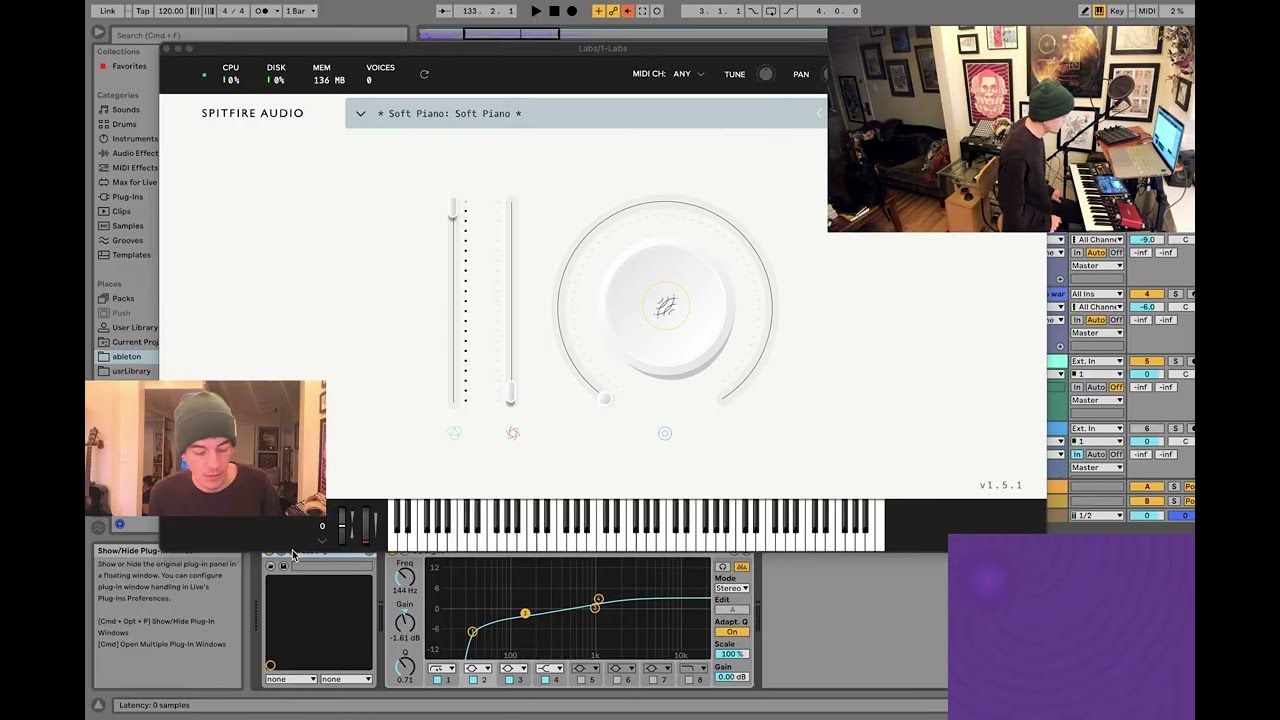Viewport: 1280px width, 720px height.
Task: Select the Grooves category
Action: point(128,240)
